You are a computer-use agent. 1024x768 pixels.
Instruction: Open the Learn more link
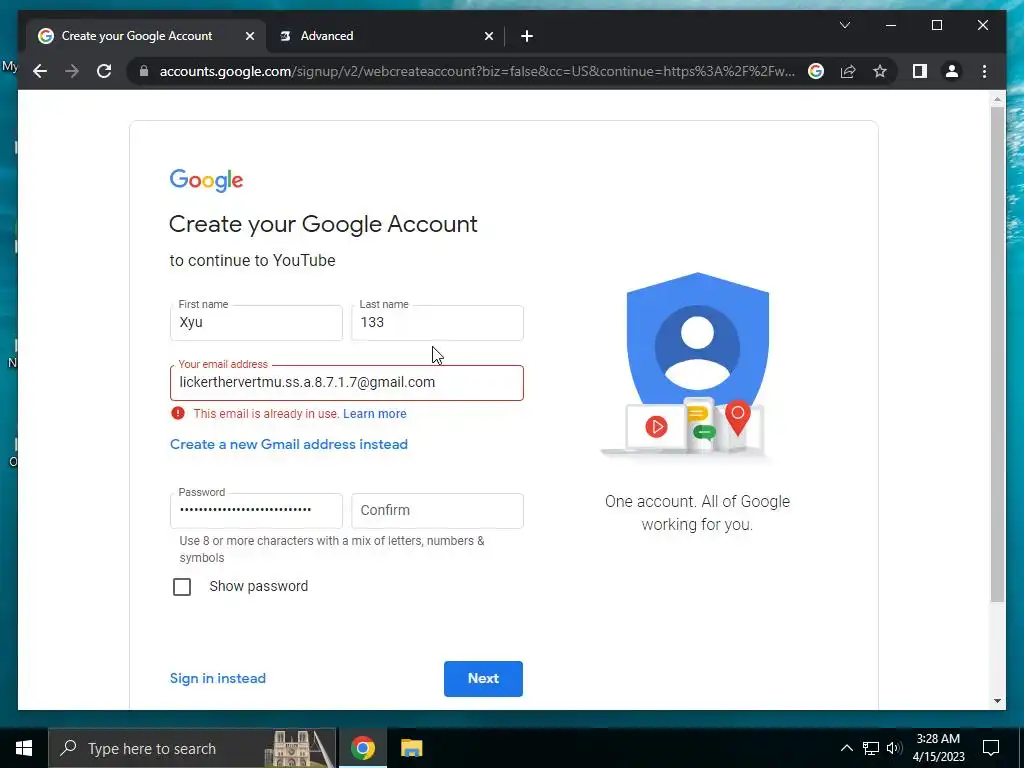(374, 413)
